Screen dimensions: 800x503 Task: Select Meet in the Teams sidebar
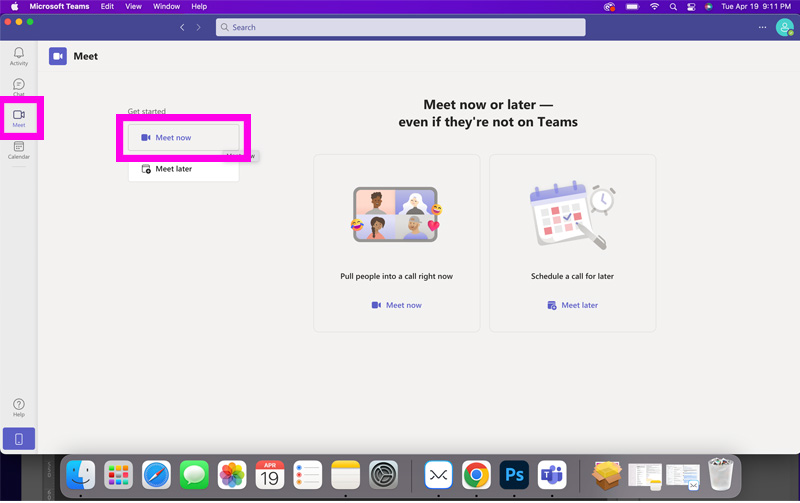pos(19,118)
